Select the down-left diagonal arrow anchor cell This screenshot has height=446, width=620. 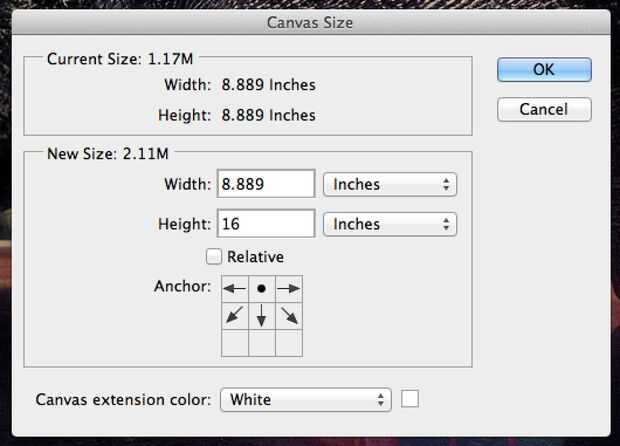click(x=234, y=316)
